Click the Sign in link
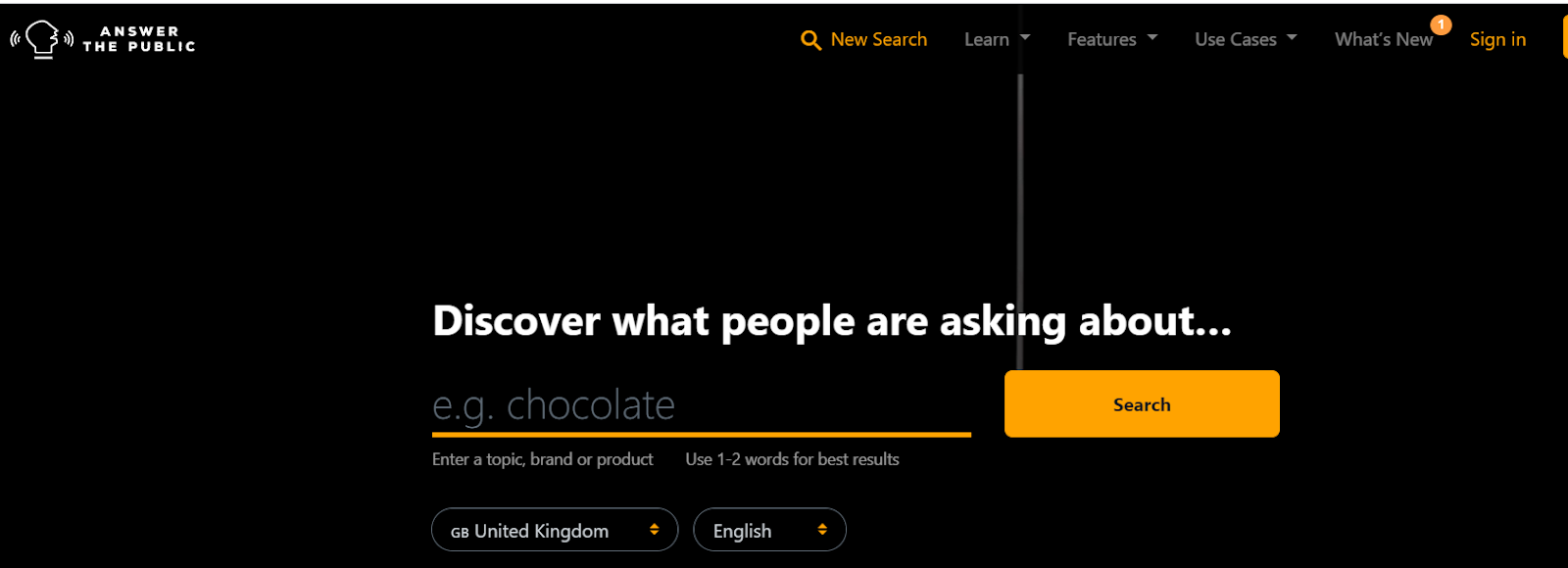The height and width of the screenshot is (568, 1568). pyautogui.click(x=1497, y=39)
